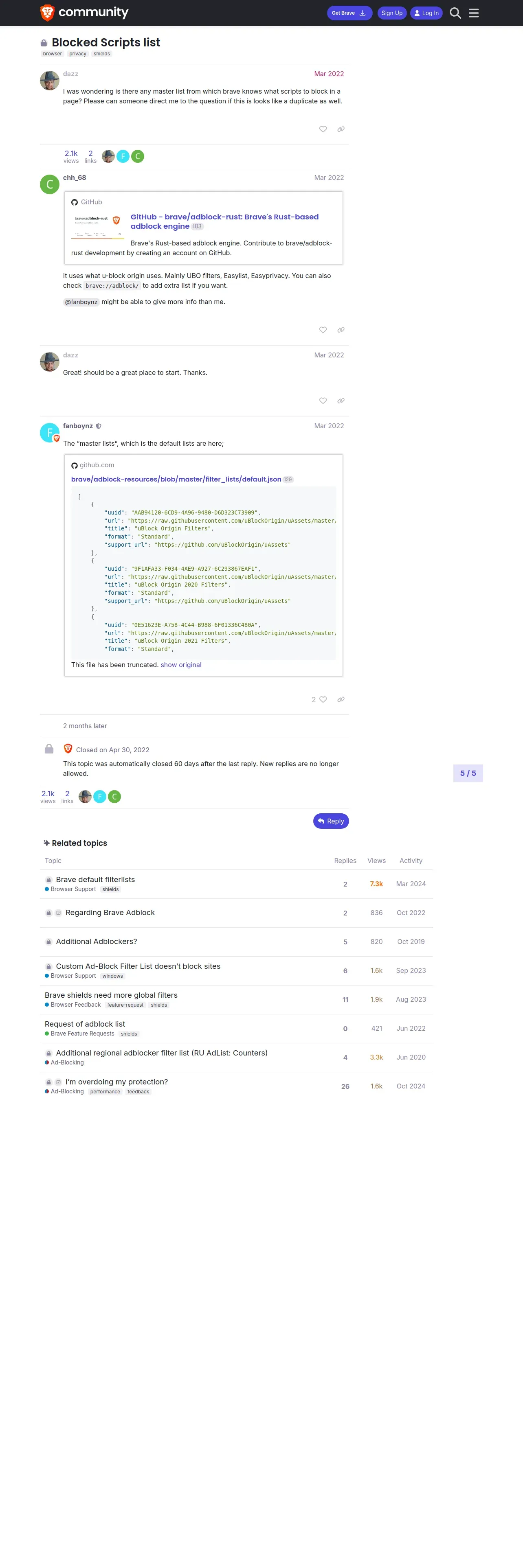Open 'Brave default filterlists' topic
This screenshot has width=523, height=1568.
coord(96,880)
